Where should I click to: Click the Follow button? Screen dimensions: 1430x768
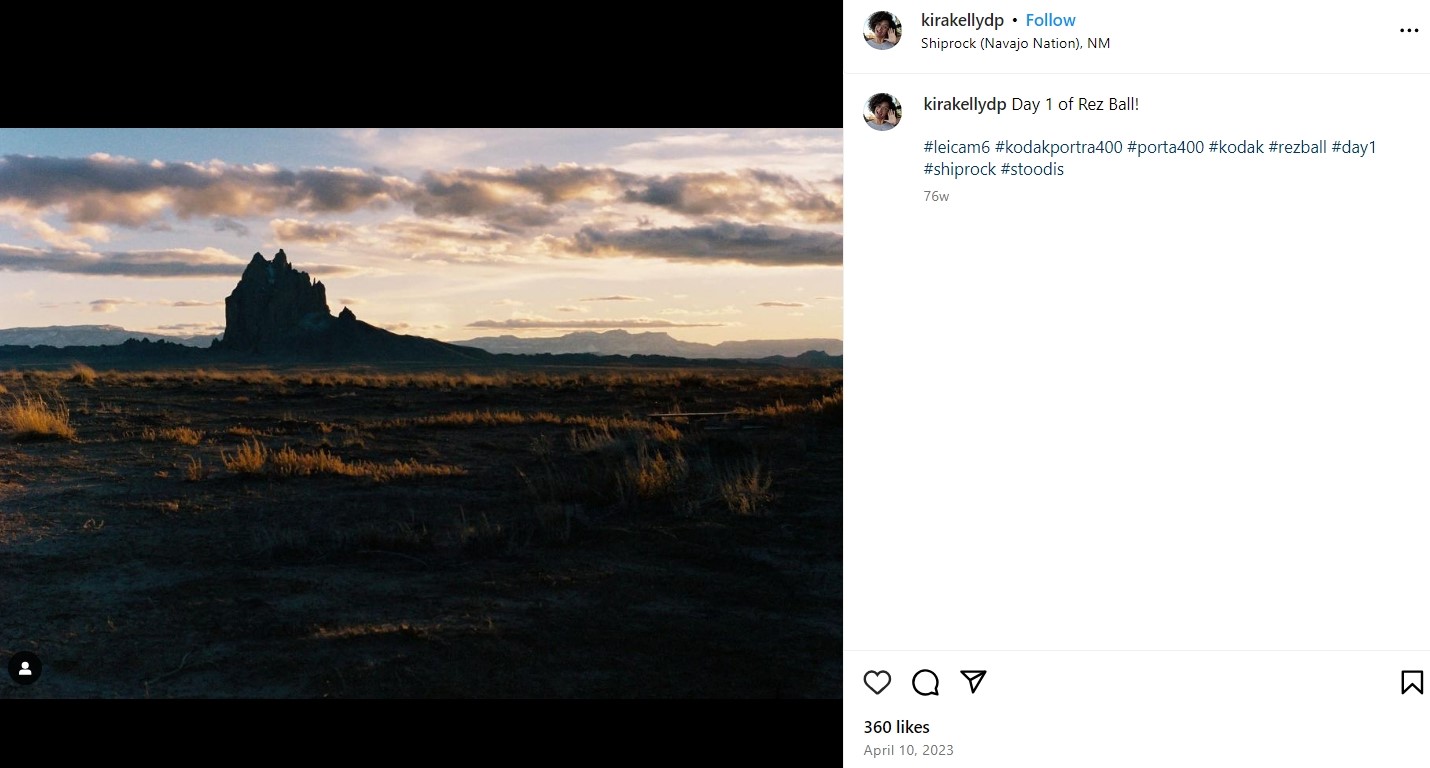(1050, 20)
